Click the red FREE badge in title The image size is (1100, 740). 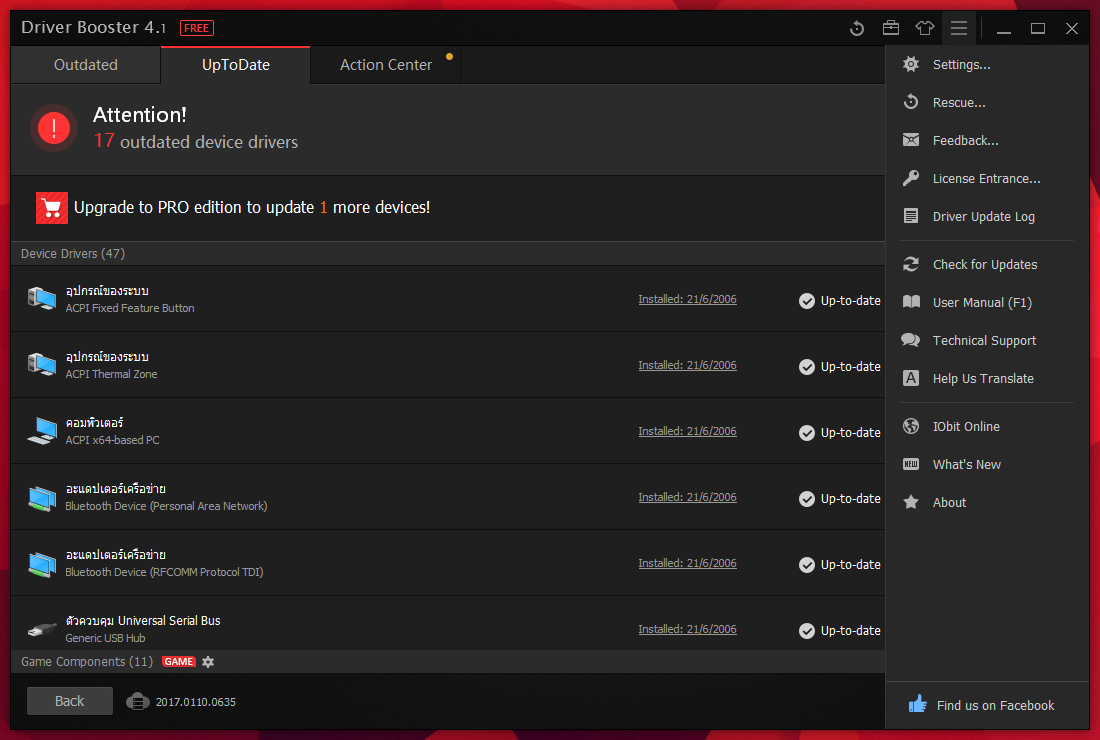(196, 28)
